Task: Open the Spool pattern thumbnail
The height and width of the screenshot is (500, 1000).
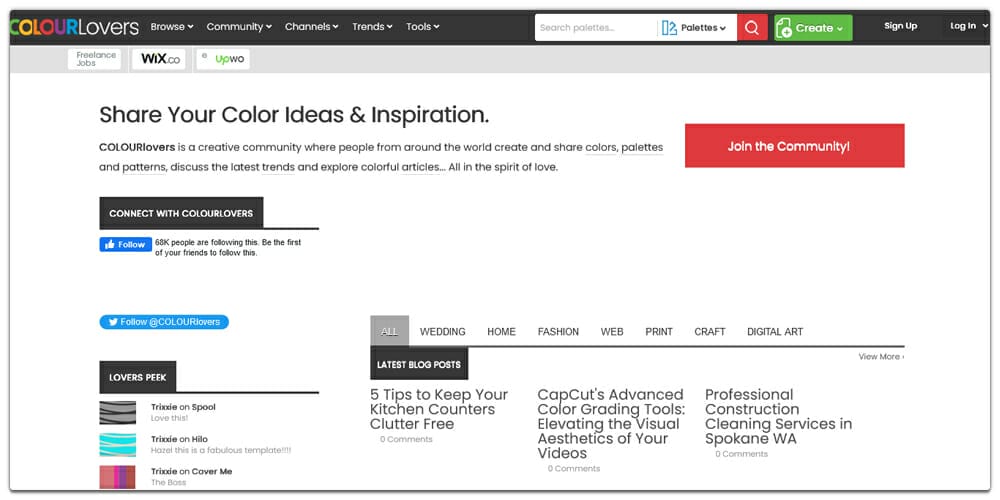Action: click(x=117, y=412)
